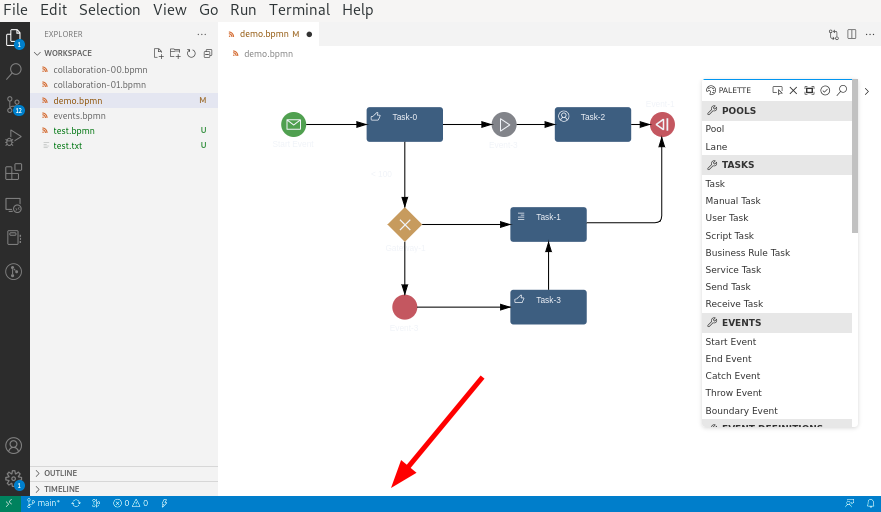
Task: Select the gray Event-3 play node
Action: (504, 124)
